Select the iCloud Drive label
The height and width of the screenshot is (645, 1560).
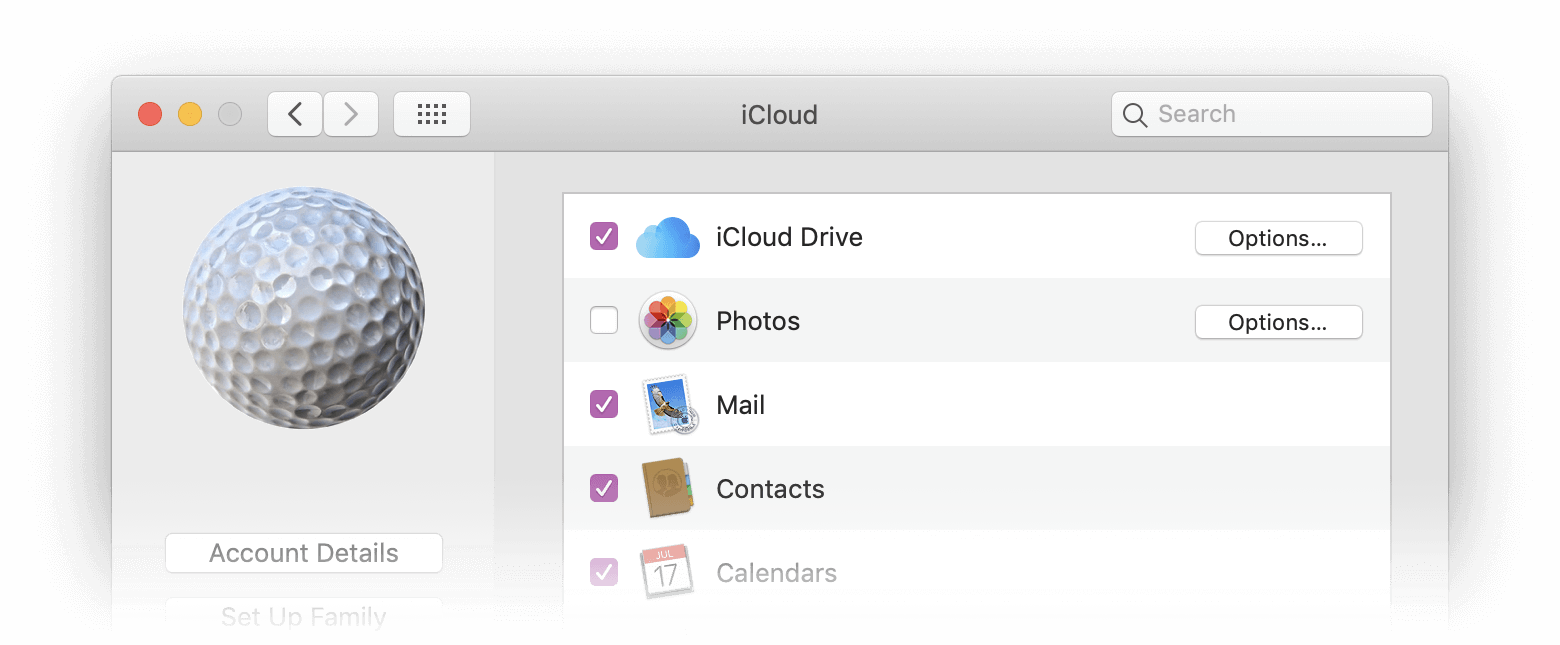point(789,237)
